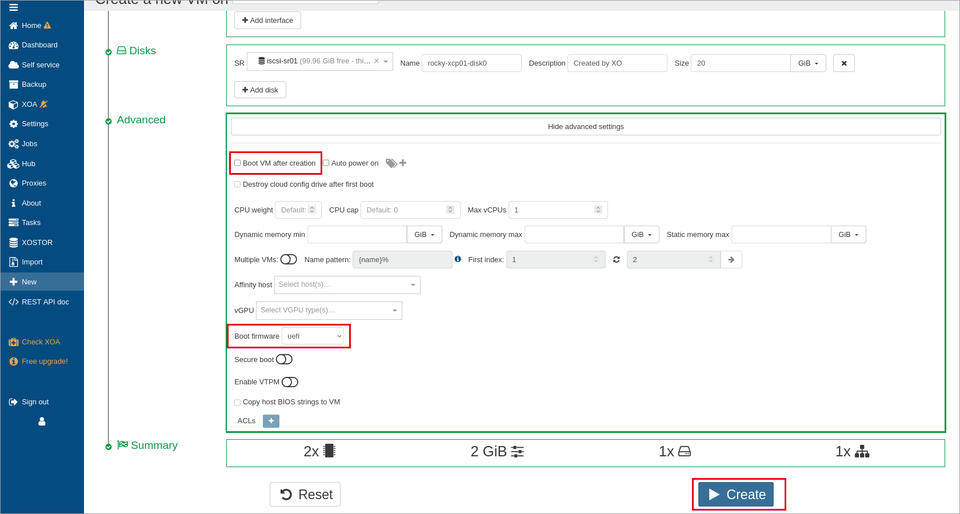The height and width of the screenshot is (514, 960).
Task: Tick the Auto power on checkbox
Action: (x=326, y=163)
